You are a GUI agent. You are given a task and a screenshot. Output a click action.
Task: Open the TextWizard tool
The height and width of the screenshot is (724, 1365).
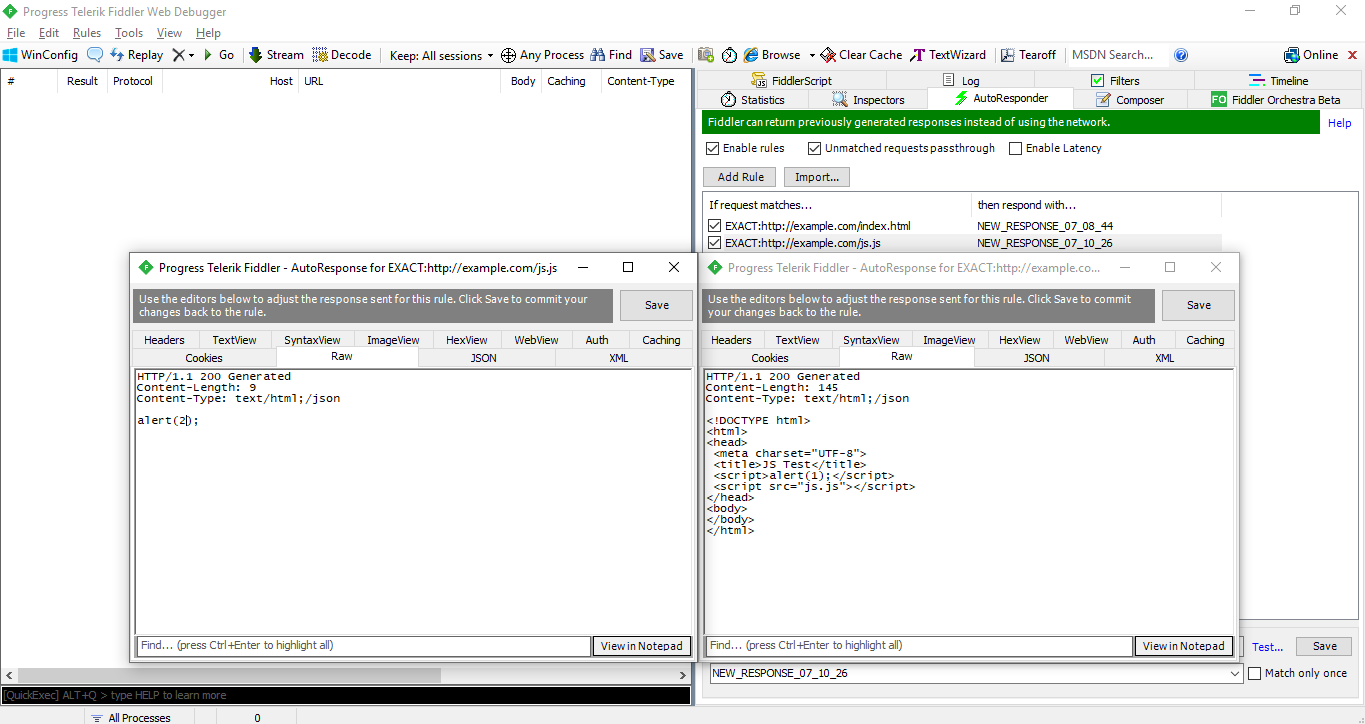pos(948,55)
